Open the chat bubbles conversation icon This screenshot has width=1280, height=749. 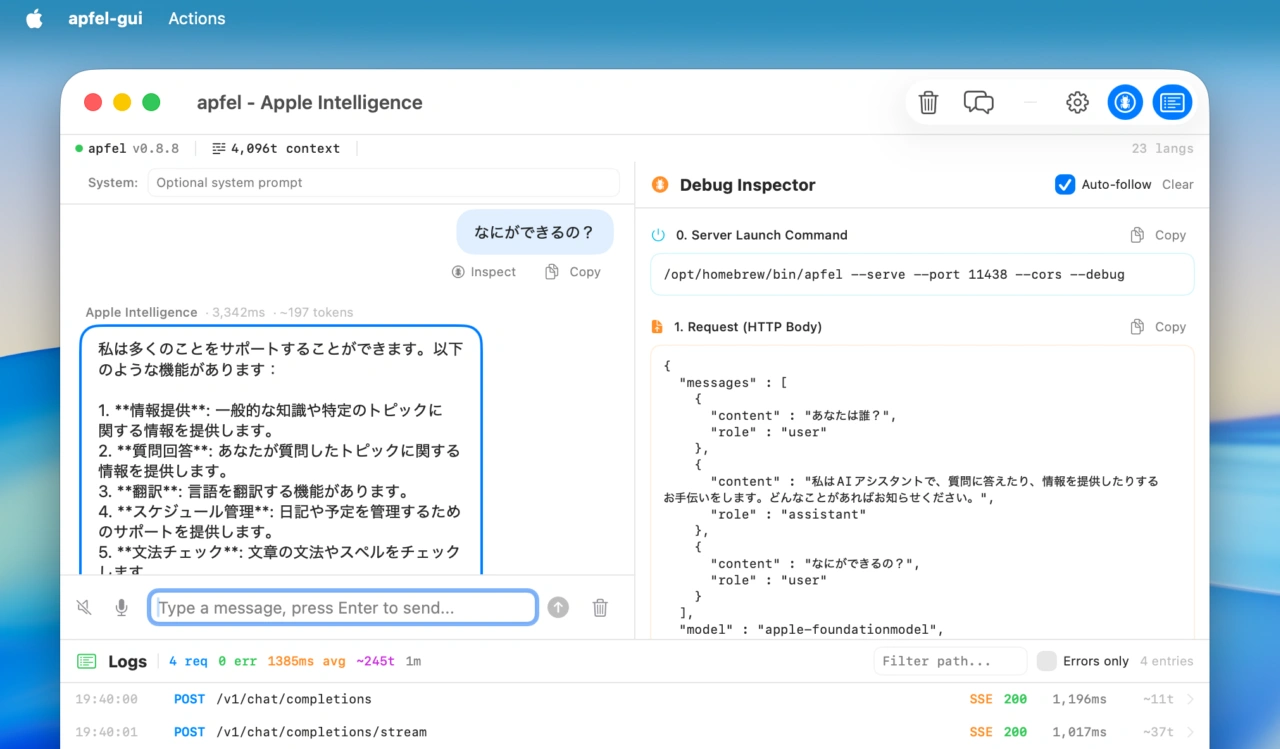pos(978,102)
